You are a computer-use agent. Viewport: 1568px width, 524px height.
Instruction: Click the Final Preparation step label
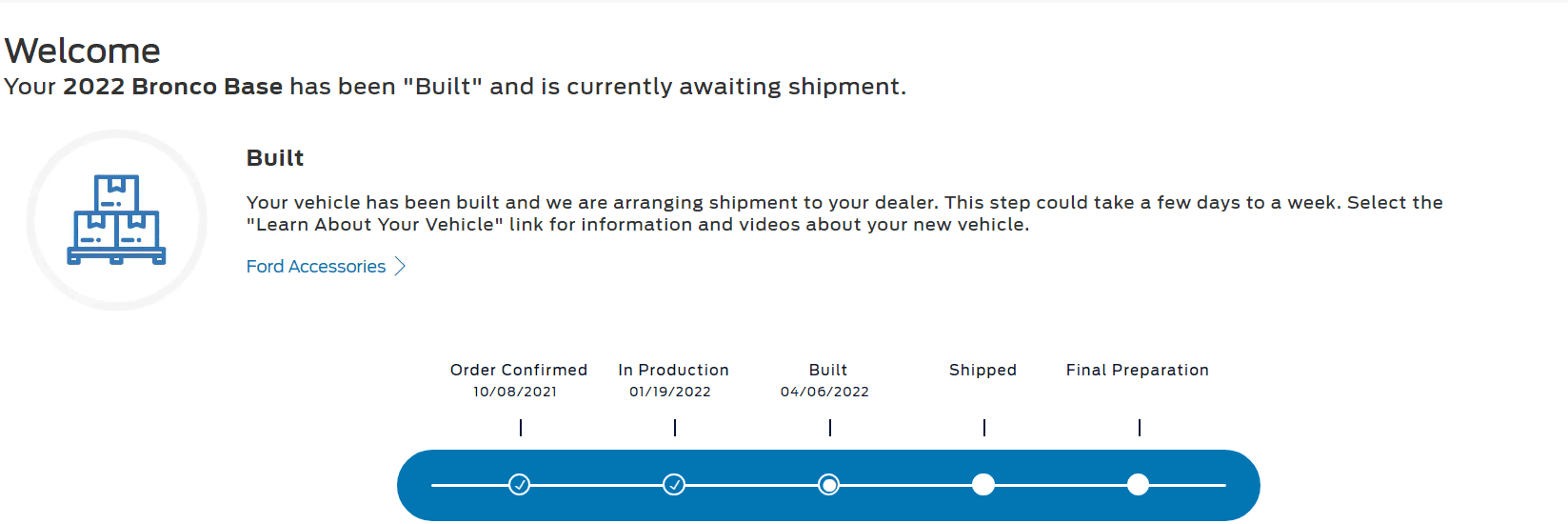(x=1138, y=370)
